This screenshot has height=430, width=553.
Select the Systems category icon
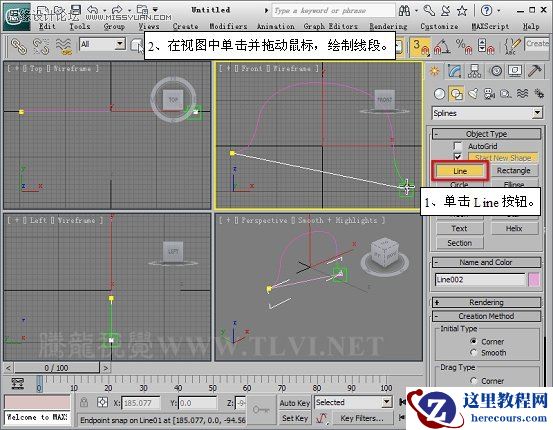(x=539, y=94)
